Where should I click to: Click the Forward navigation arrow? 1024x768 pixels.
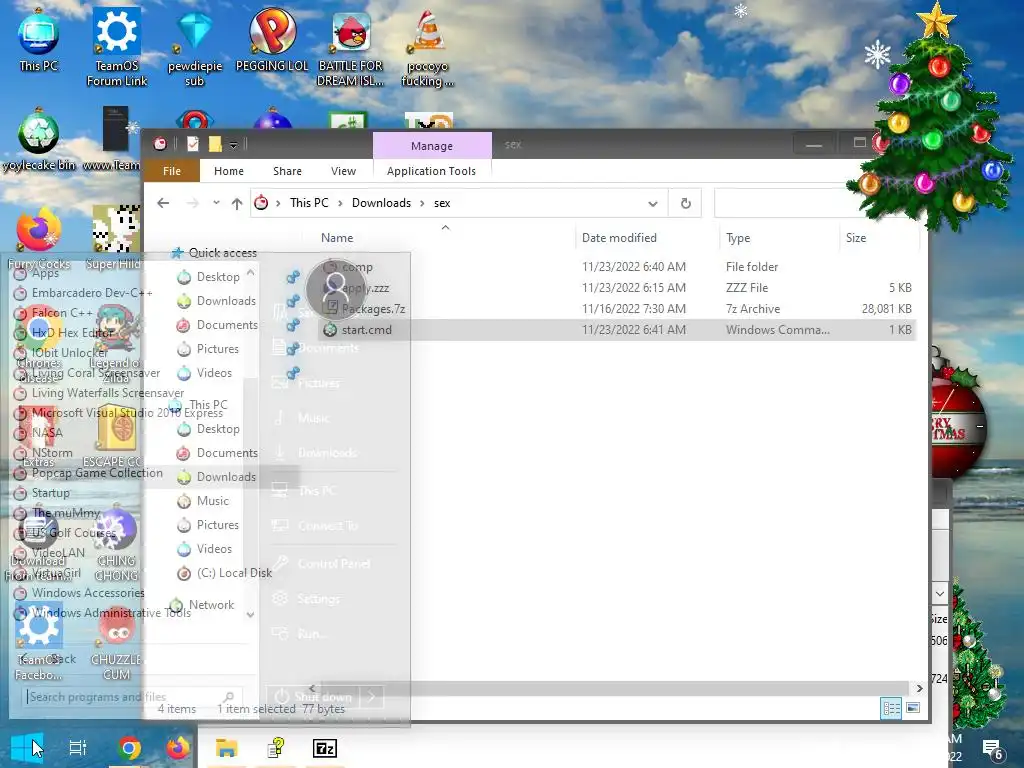[192, 203]
